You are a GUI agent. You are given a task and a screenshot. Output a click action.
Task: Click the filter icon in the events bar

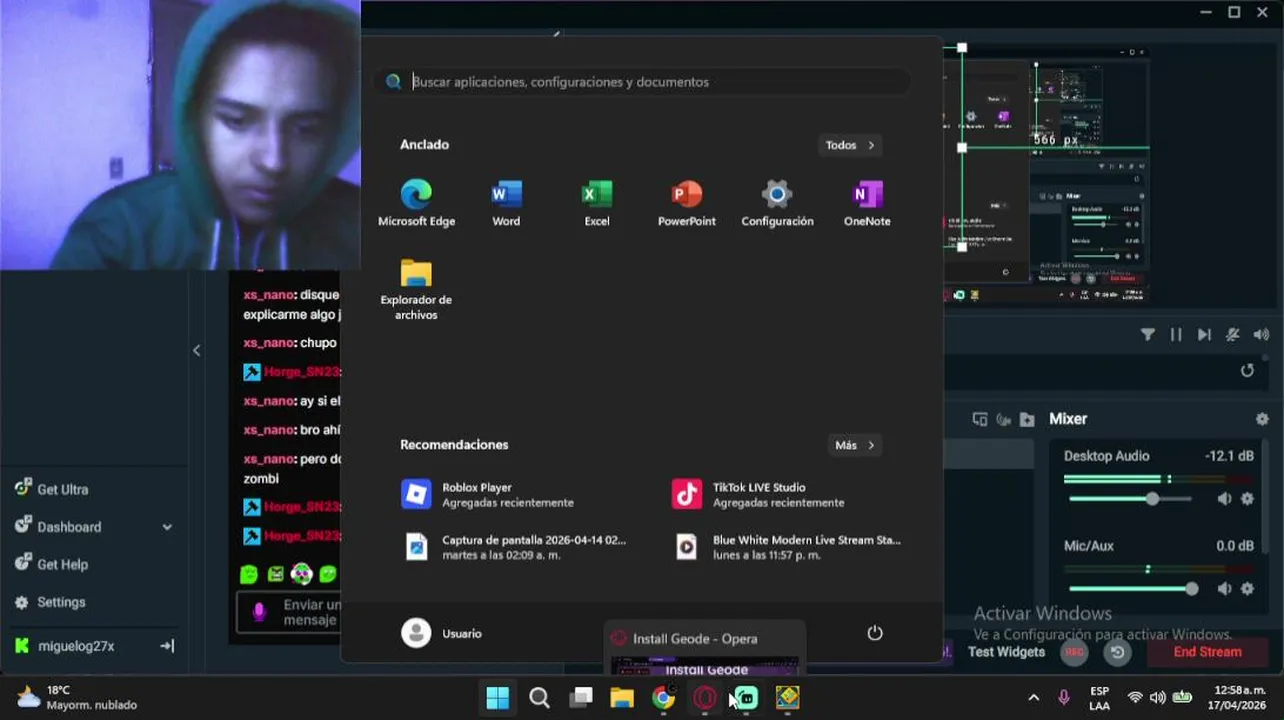(1148, 335)
